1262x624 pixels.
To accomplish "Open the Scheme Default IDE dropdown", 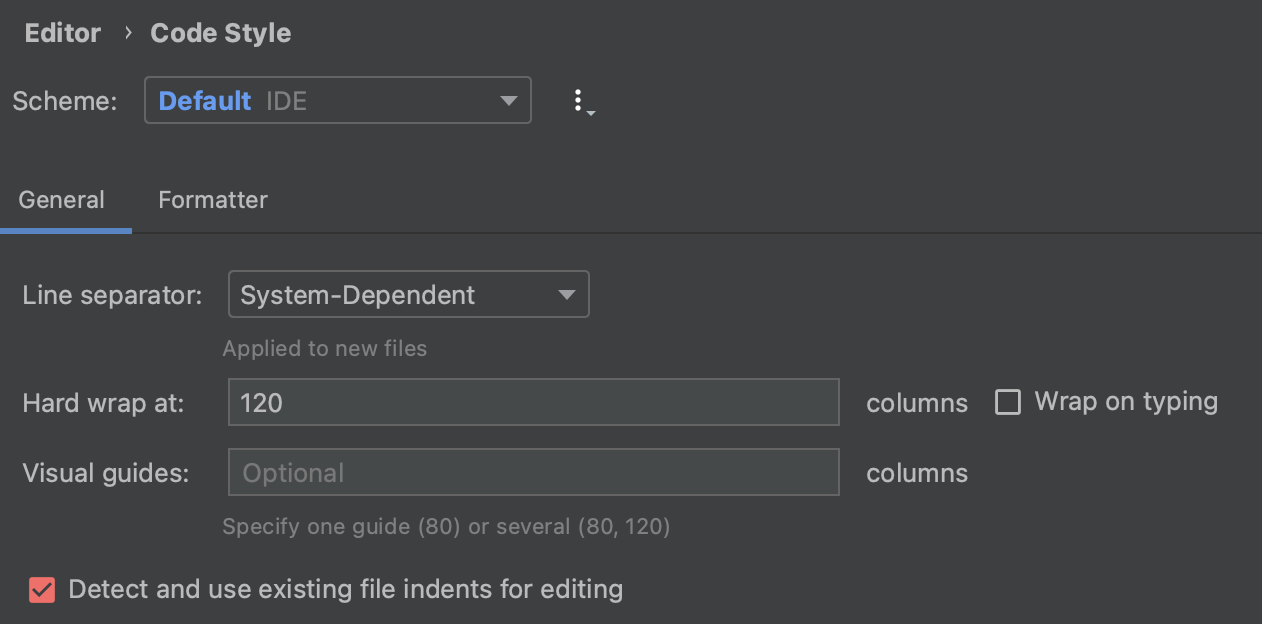I will tap(337, 101).
